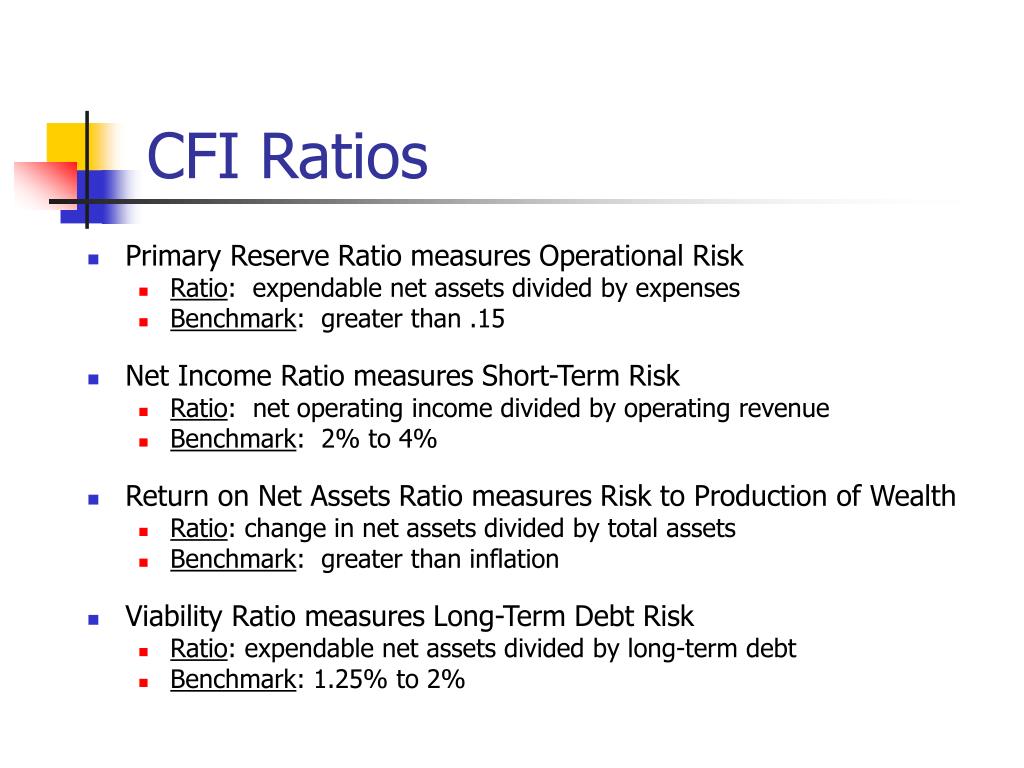
Task: Click red bullet next to 'greater than inflation'
Action: coord(144,562)
